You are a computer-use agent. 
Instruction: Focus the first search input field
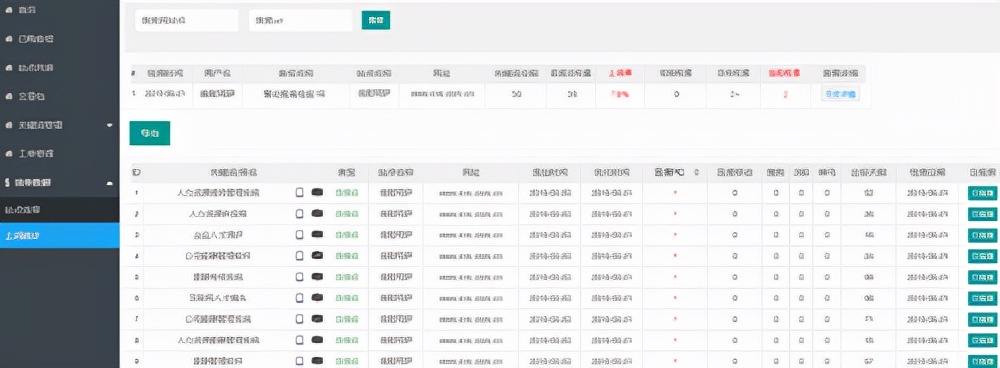click(x=187, y=20)
